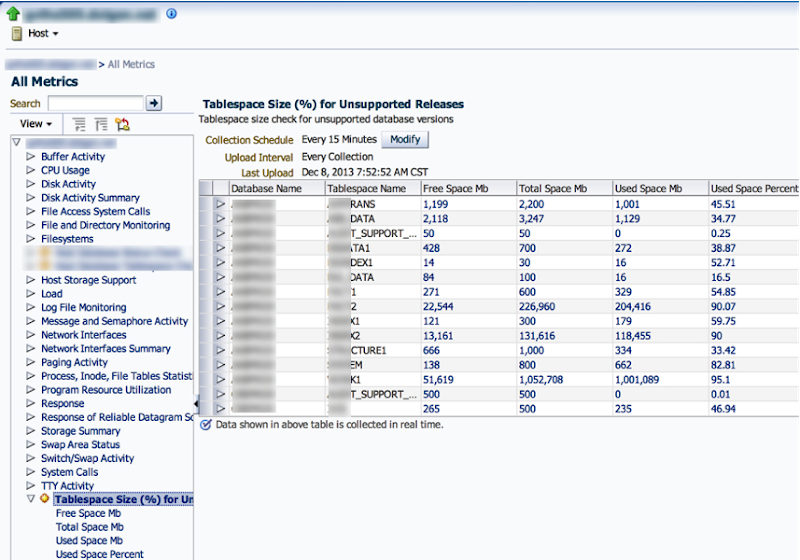Screen dimensions: 800x560
Task: Sort by Tablespace Name column header
Action: [372, 189]
